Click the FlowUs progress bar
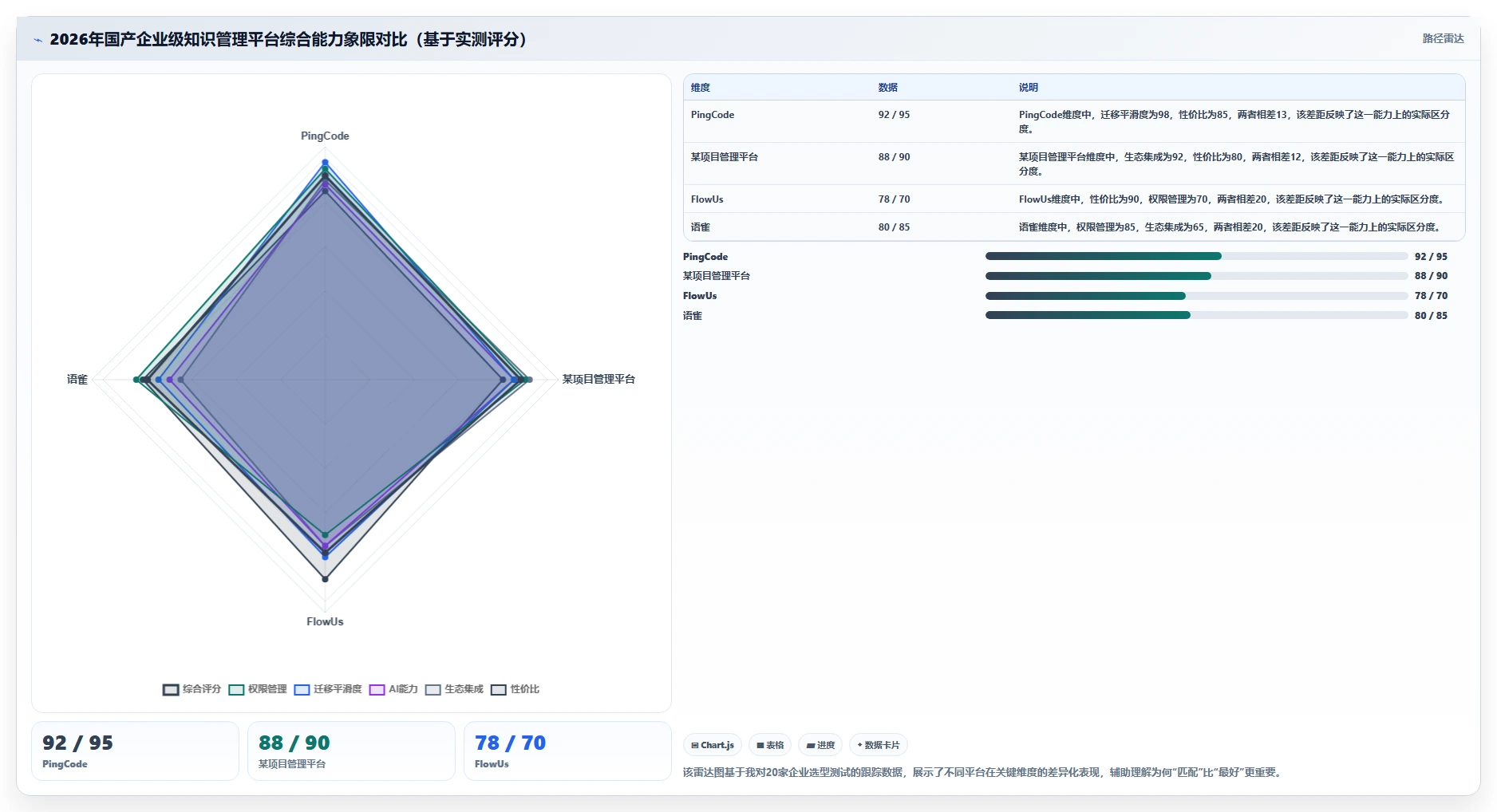This screenshot has width=1497, height=812. 1196,296
